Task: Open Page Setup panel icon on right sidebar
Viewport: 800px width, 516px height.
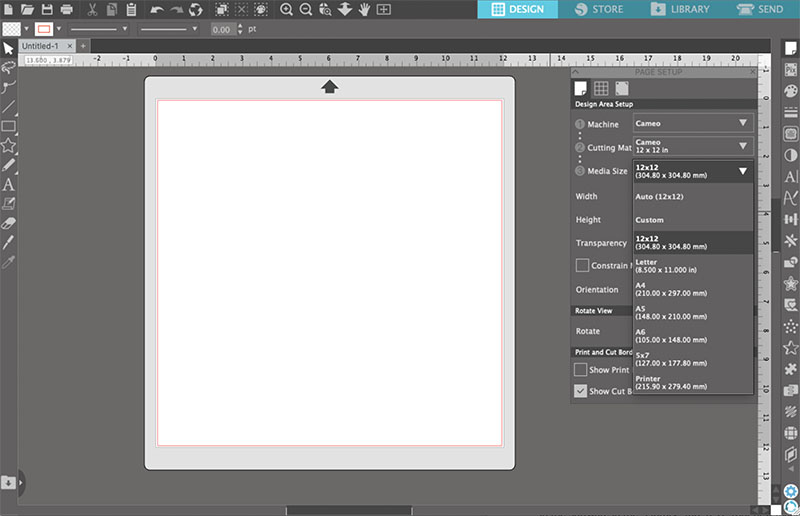Action: 790,48
